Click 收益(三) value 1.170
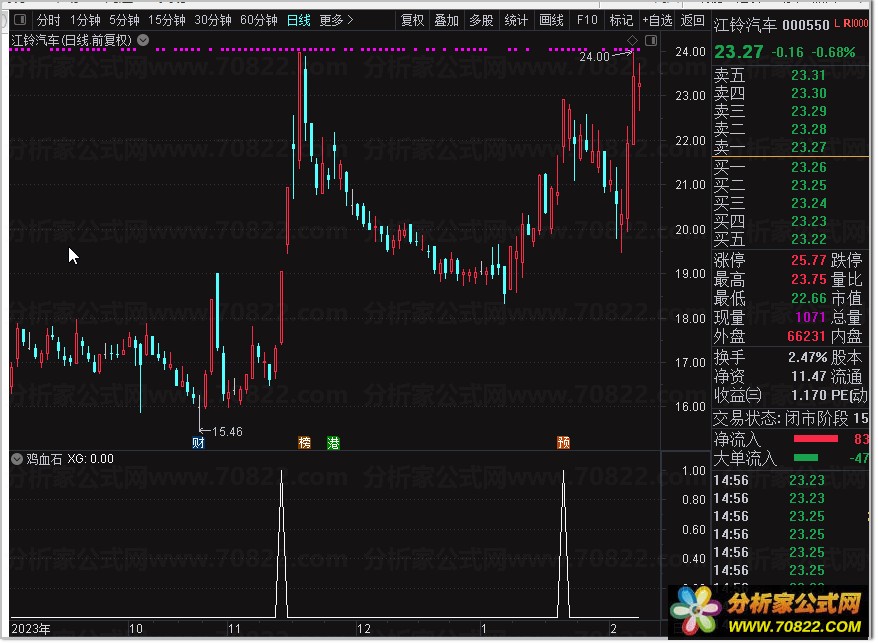The image size is (878, 643). pos(809,396)
